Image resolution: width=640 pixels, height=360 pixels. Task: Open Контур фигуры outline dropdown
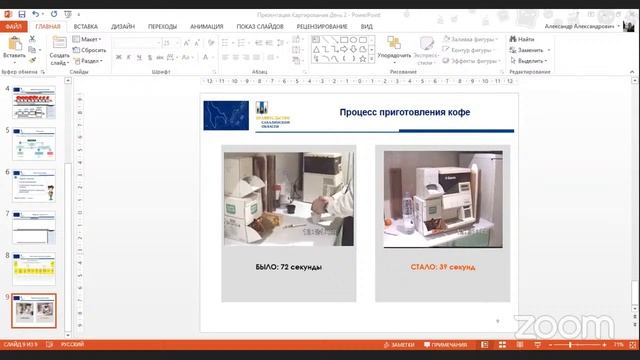[x=469, y=50]
